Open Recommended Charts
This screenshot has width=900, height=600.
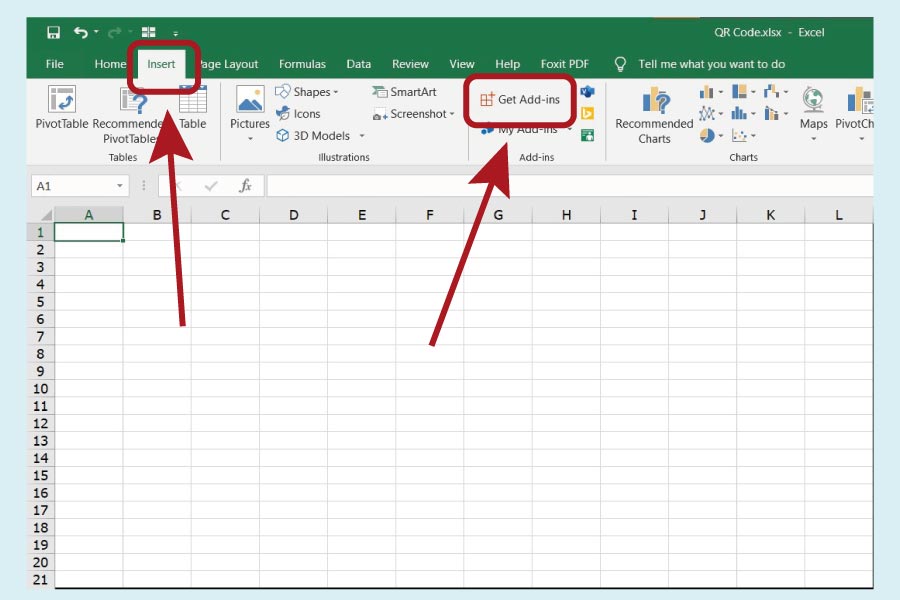[654, 115]
